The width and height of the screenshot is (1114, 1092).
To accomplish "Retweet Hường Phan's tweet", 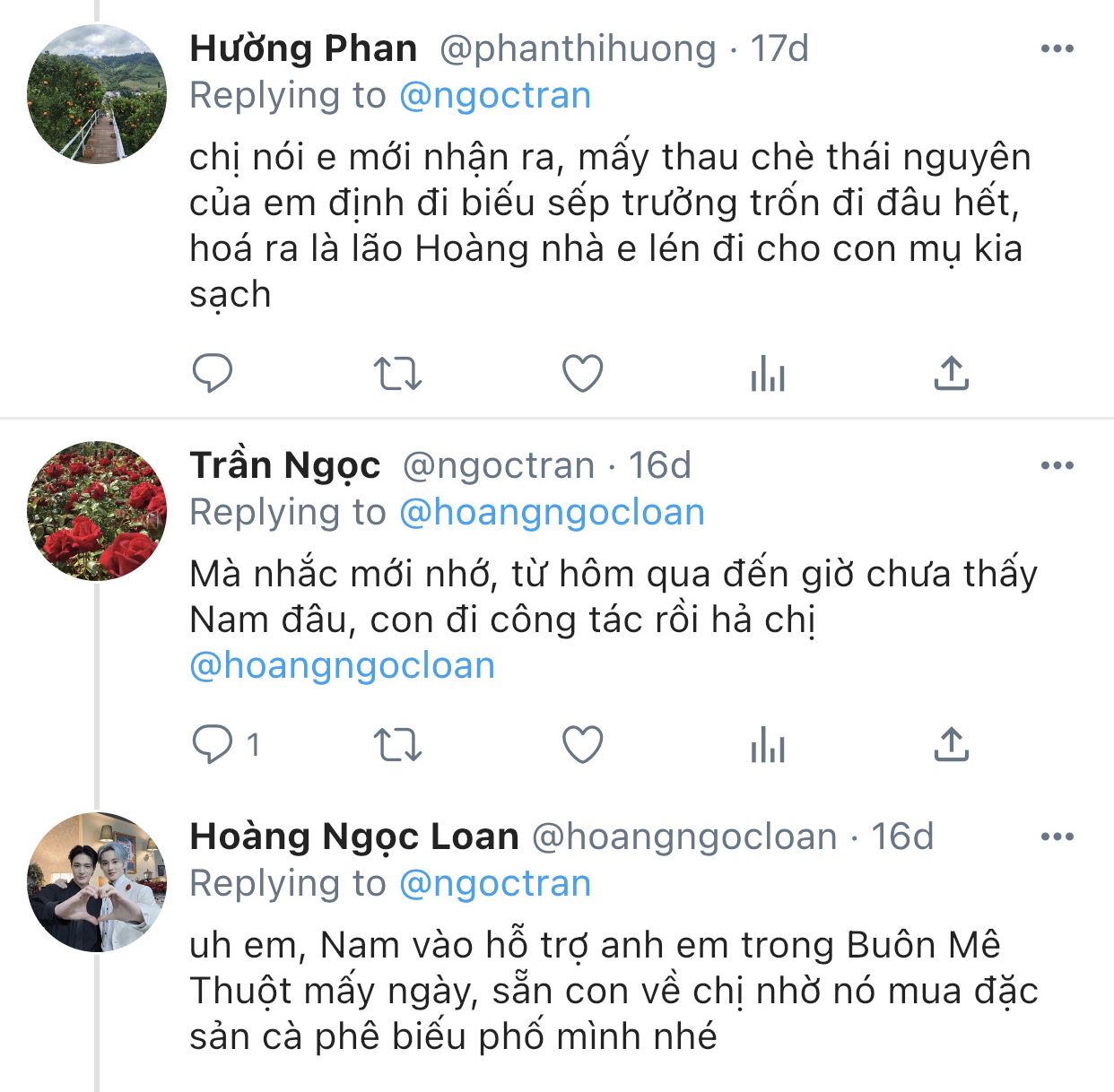I will click(x=396, y=373).
